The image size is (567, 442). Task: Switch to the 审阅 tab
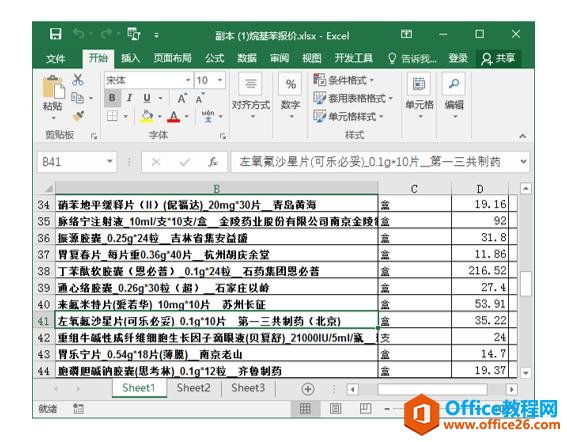click(279, 58)
